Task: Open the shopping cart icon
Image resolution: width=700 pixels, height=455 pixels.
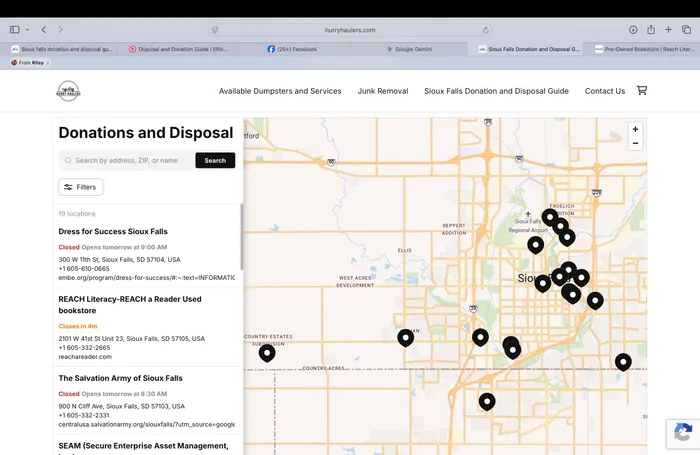Action: [x=642, y=90]
